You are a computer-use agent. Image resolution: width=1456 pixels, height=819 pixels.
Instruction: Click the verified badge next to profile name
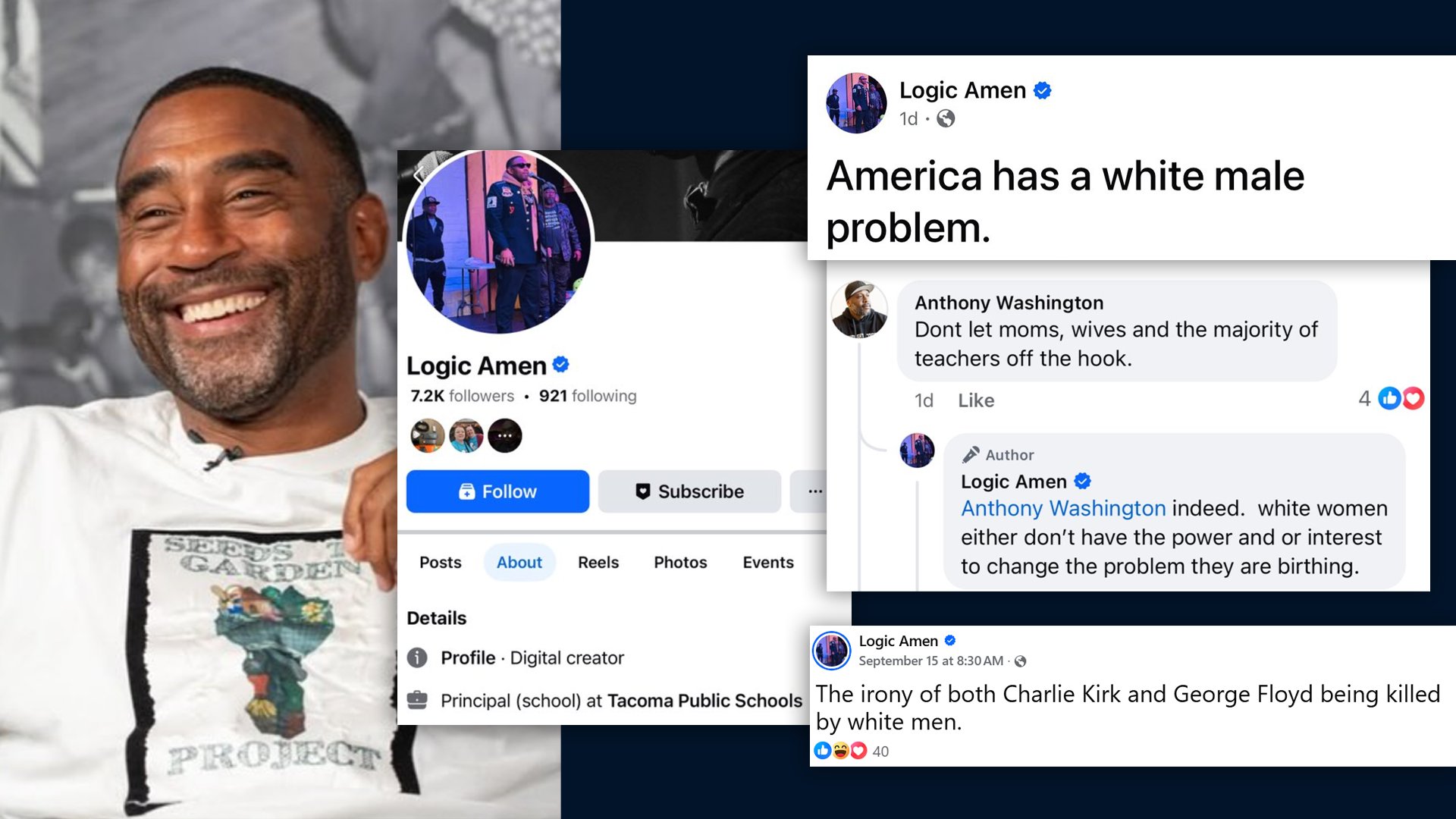pyautogui.click(x=561, y=365)
